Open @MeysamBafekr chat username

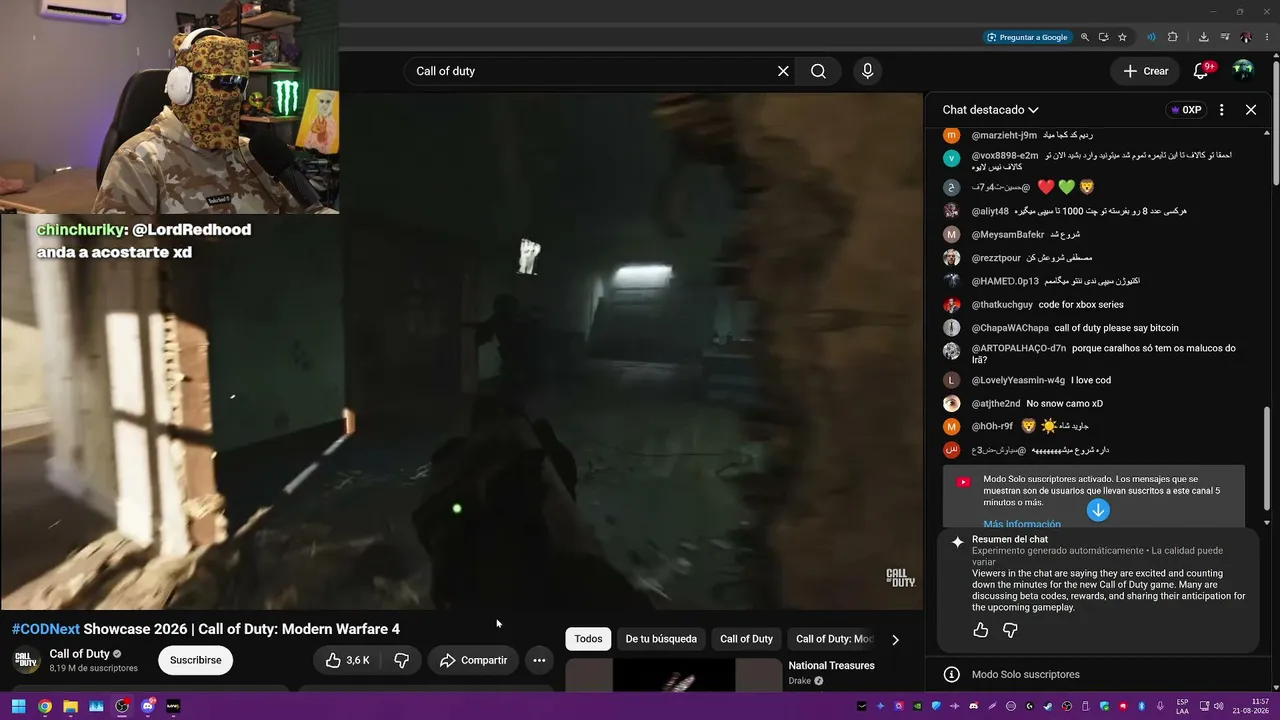1007,235
